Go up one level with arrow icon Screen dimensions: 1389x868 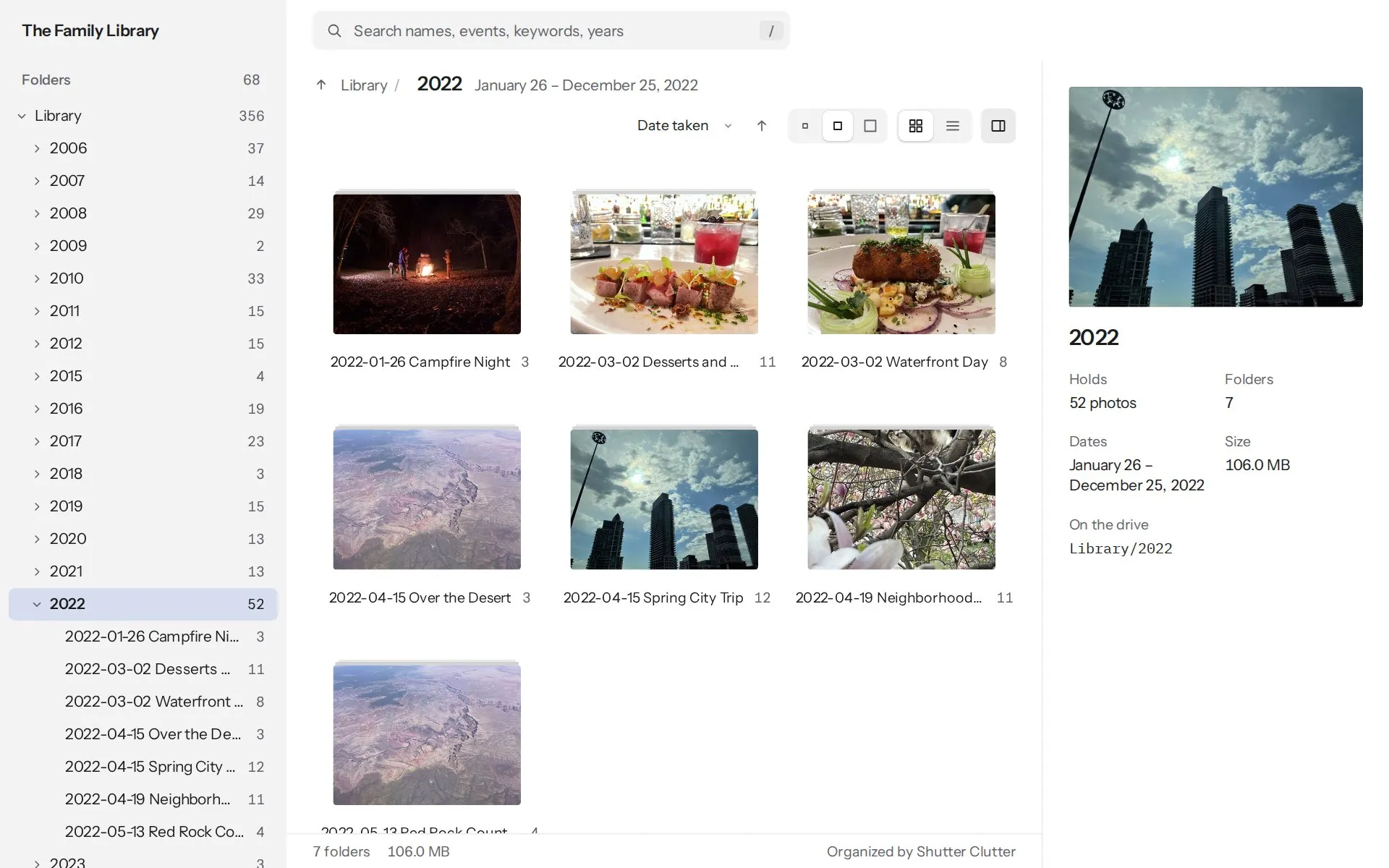point(321,85)
